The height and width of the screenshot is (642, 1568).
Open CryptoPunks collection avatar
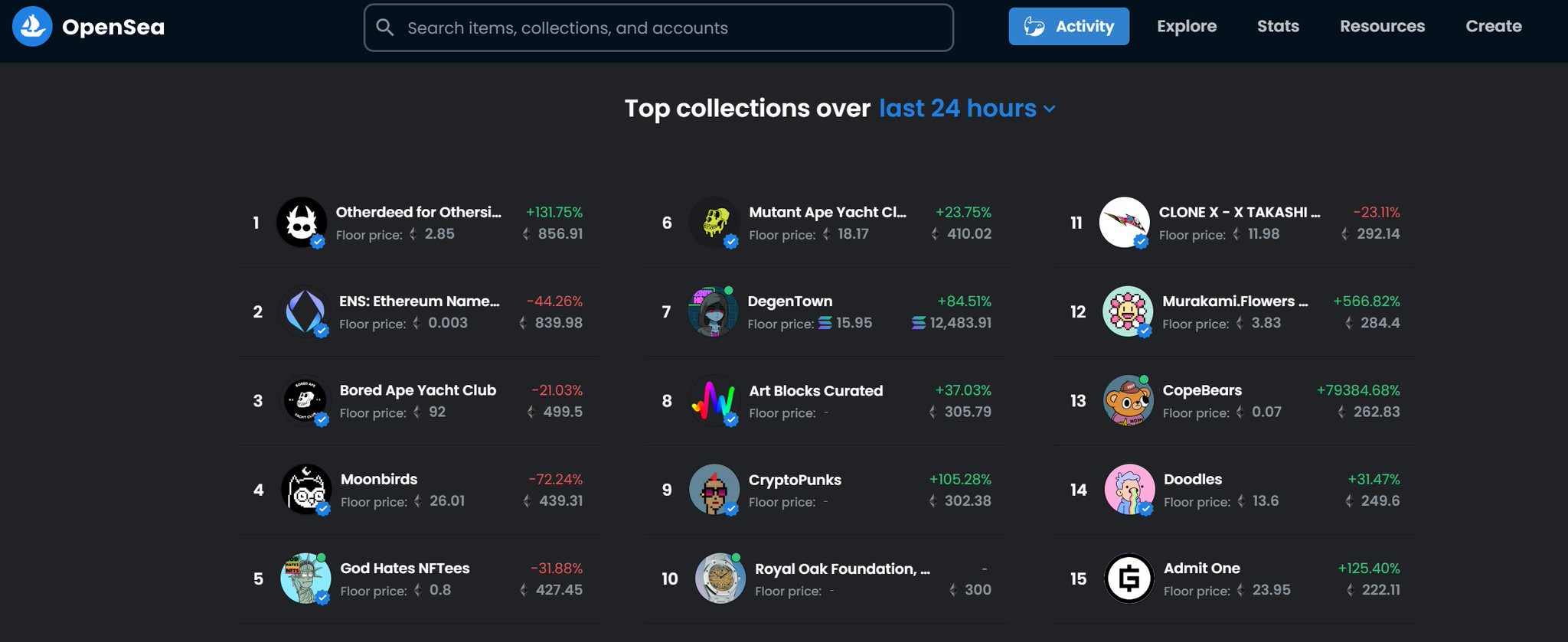pos(714,489)
